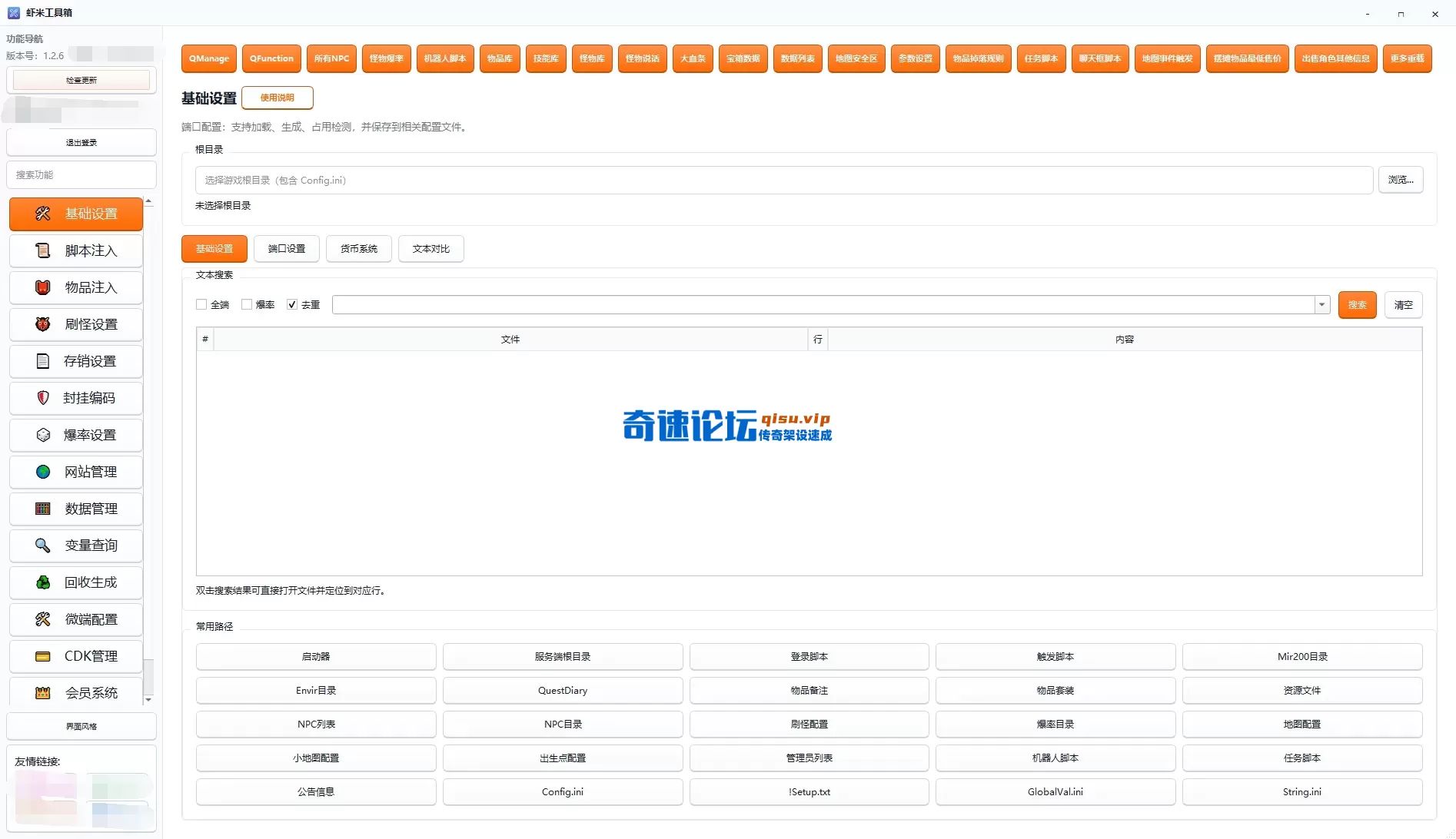Switch to the 端口设置 tab
Screen dimensions: 1456x839
286,248
